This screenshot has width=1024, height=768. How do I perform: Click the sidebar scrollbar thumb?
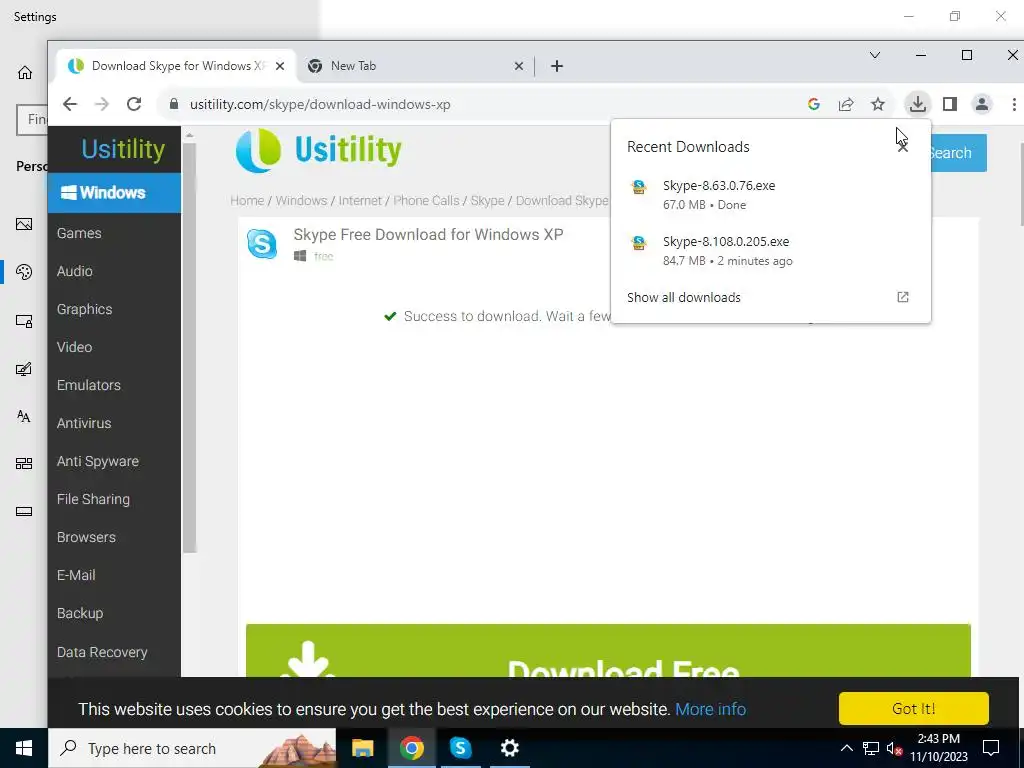click(189, 348)
